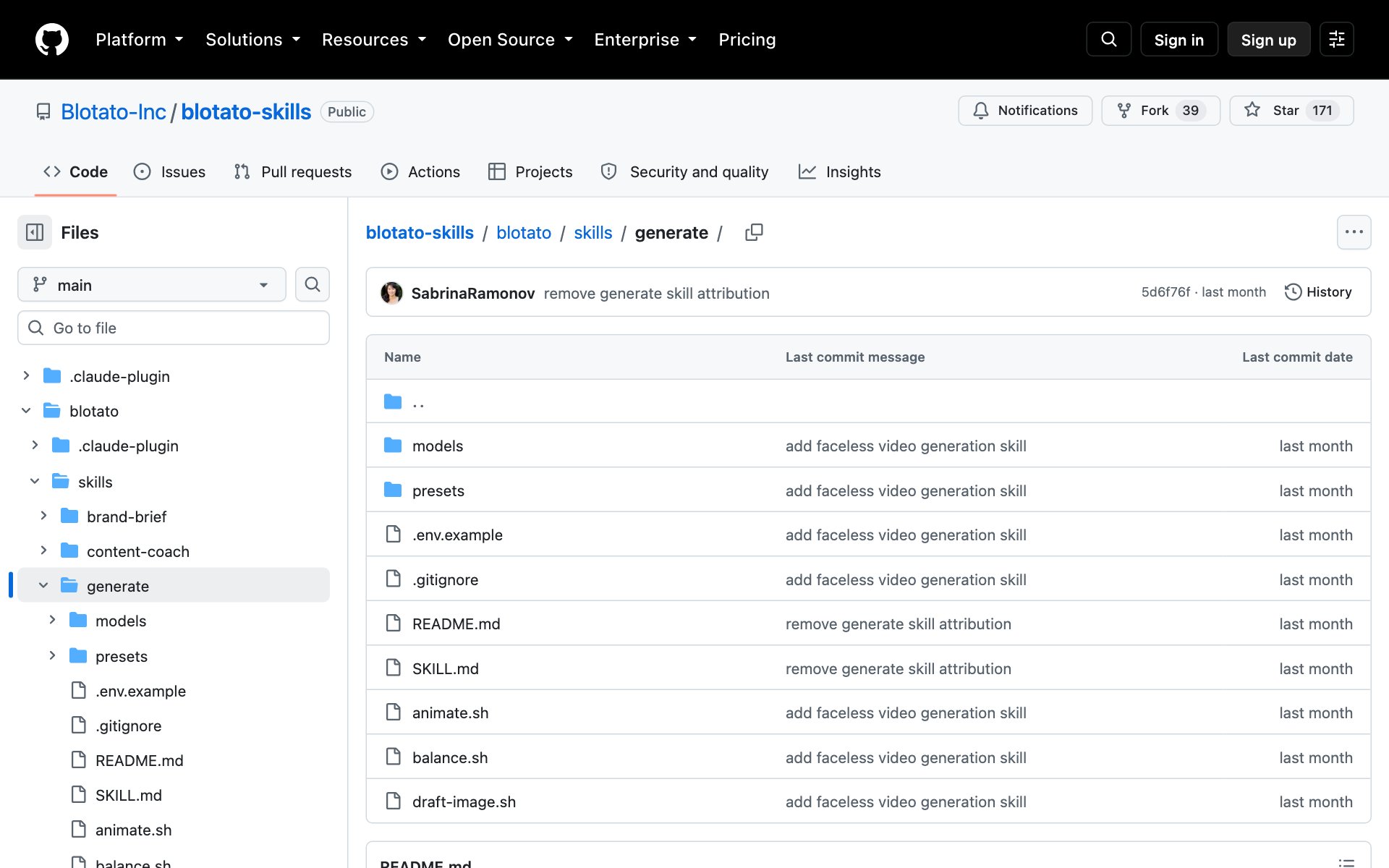Image resolution: width=1389 pixels, height=868 pixels.
Task: Click the presets folder icon in file table
Action: (x=393, y=490)
